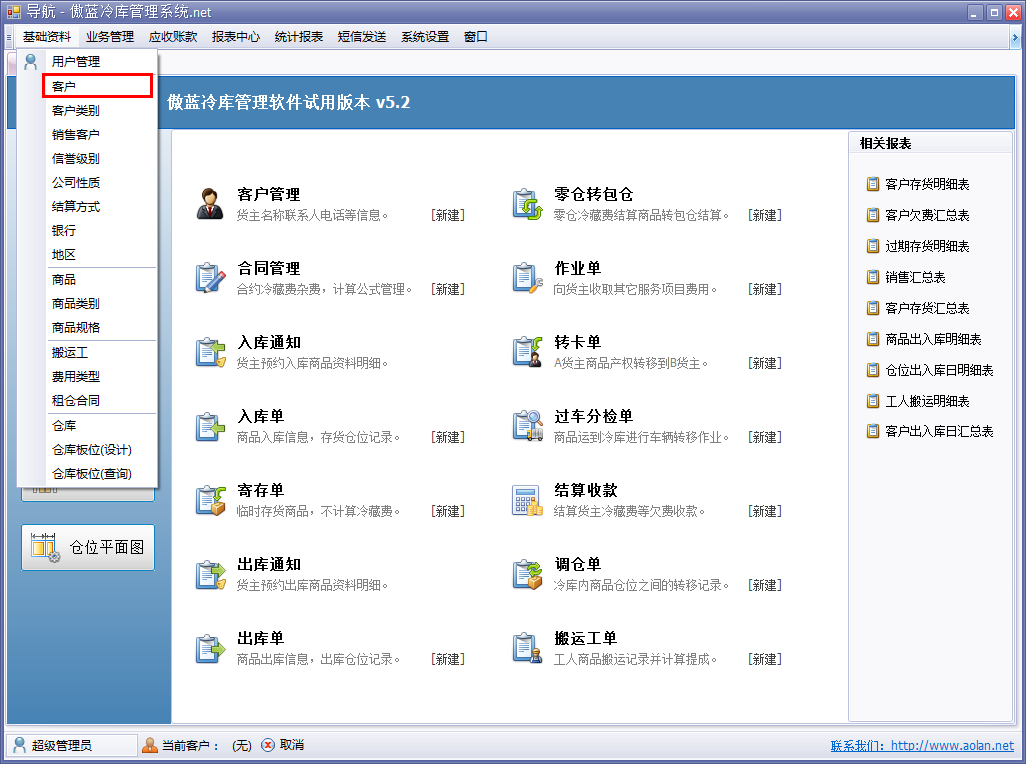Open the 业务管理 menu
The height and width of the screenshot is (764, 1026).
click(110, 37)
